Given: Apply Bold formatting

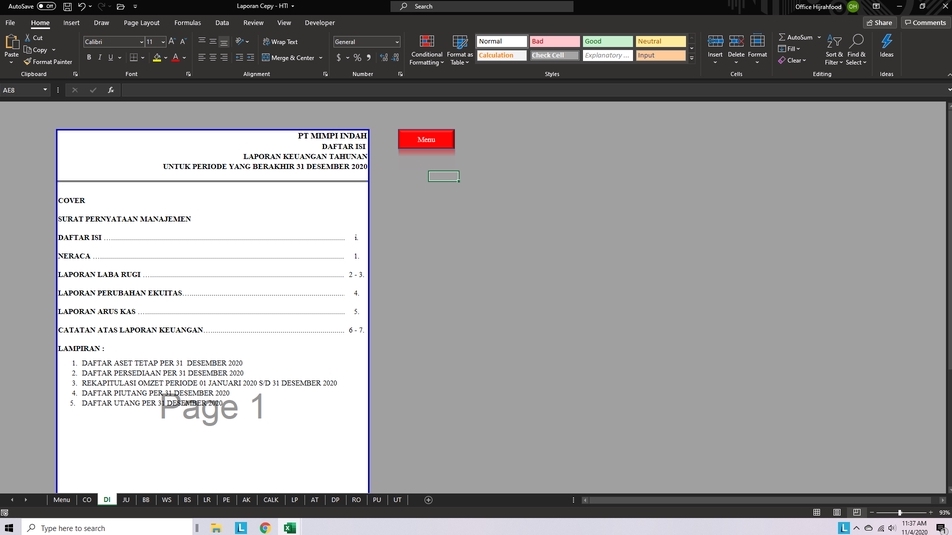Looking at the screenshot, I should 89,58.
